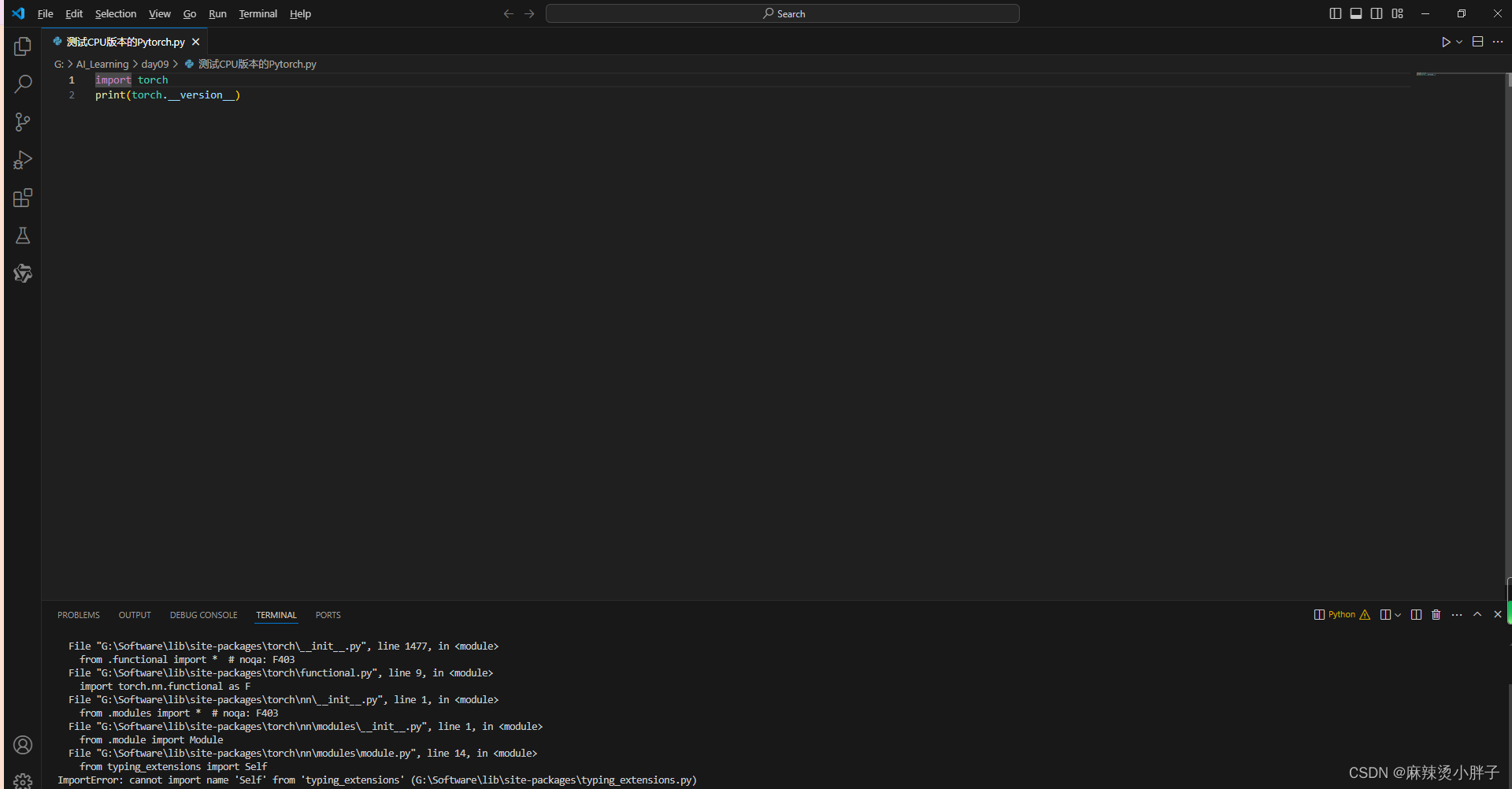The width and height of the screenshot is (1512, 789).
Task: Select the Run and Debug icon
Action: (23, 159)
